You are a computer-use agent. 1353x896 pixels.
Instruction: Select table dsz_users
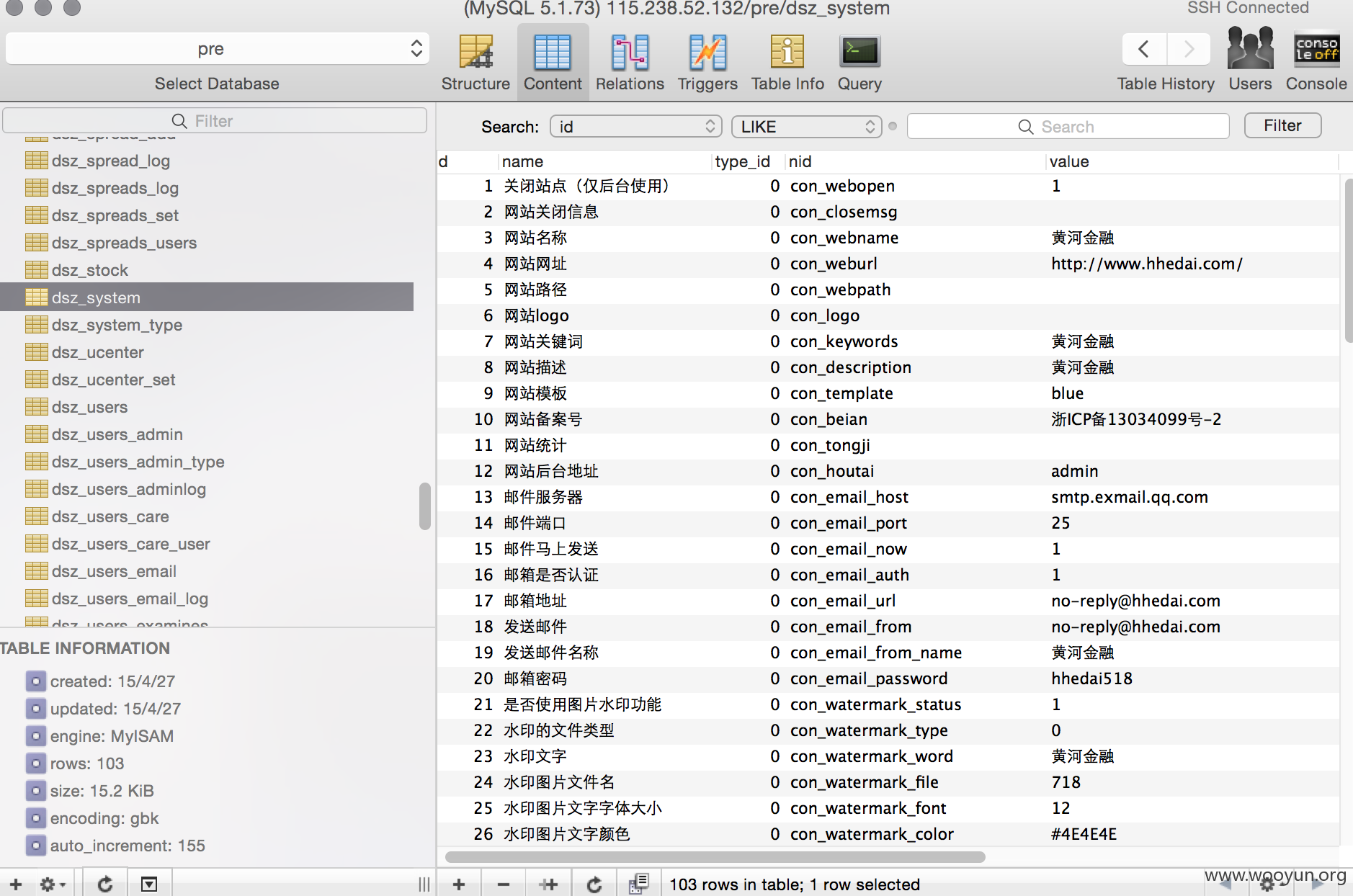[89, 407]
